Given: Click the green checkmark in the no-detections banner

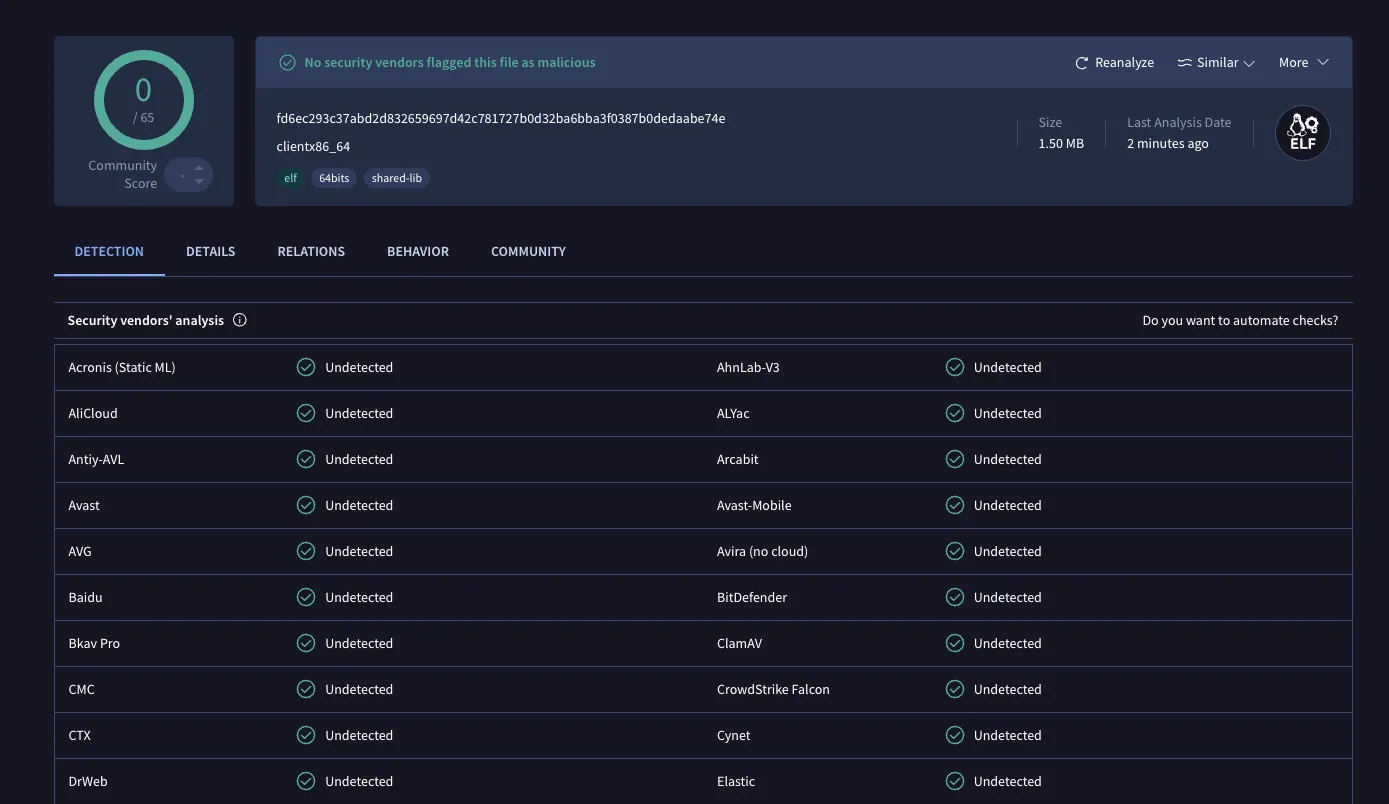Looking at the screenshot, I should pos(287,63).
